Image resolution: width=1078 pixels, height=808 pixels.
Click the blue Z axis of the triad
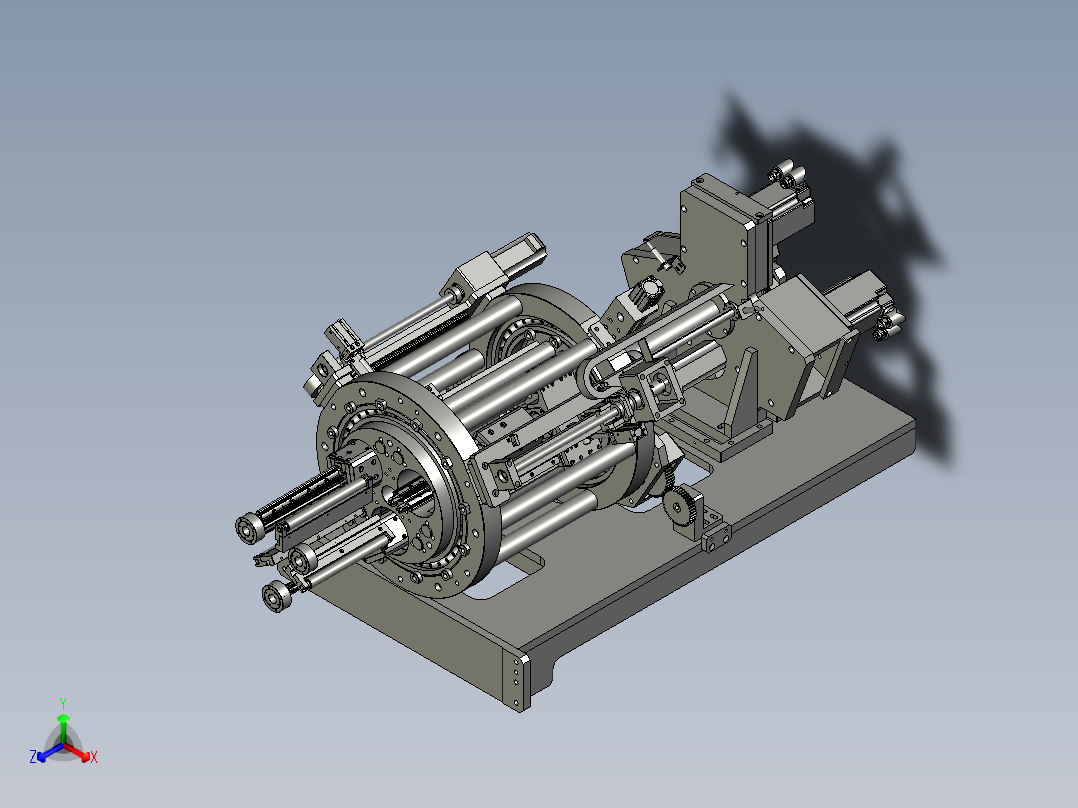(x=47, y=753)
